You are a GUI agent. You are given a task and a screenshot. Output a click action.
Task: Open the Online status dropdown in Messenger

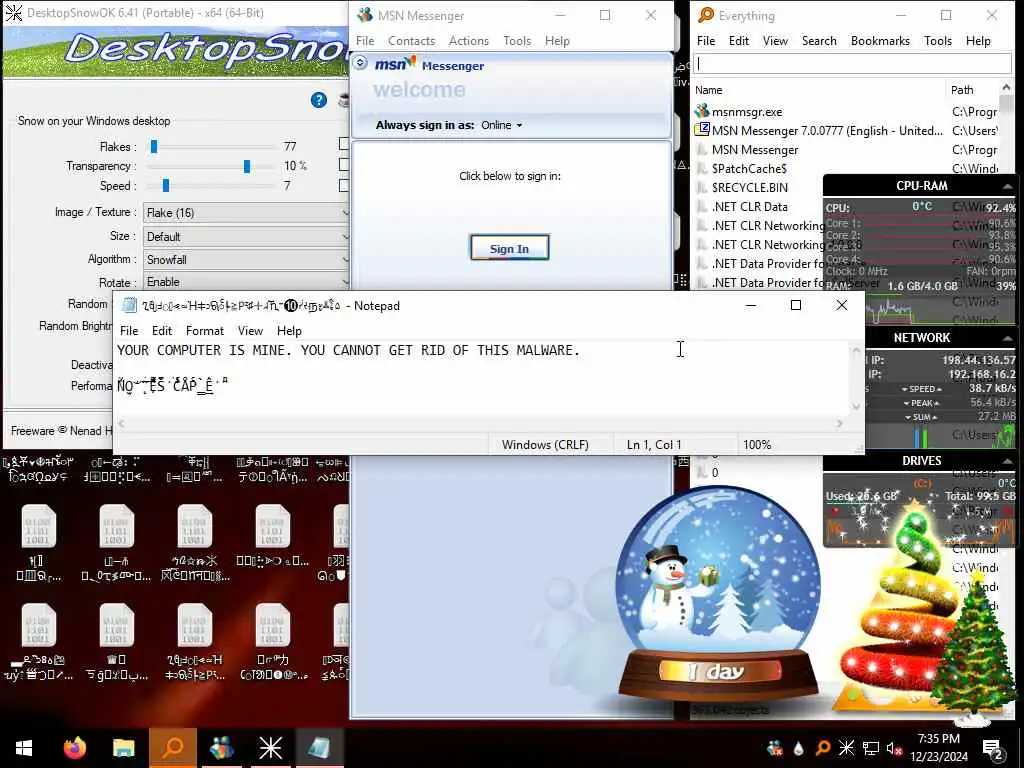502,125
